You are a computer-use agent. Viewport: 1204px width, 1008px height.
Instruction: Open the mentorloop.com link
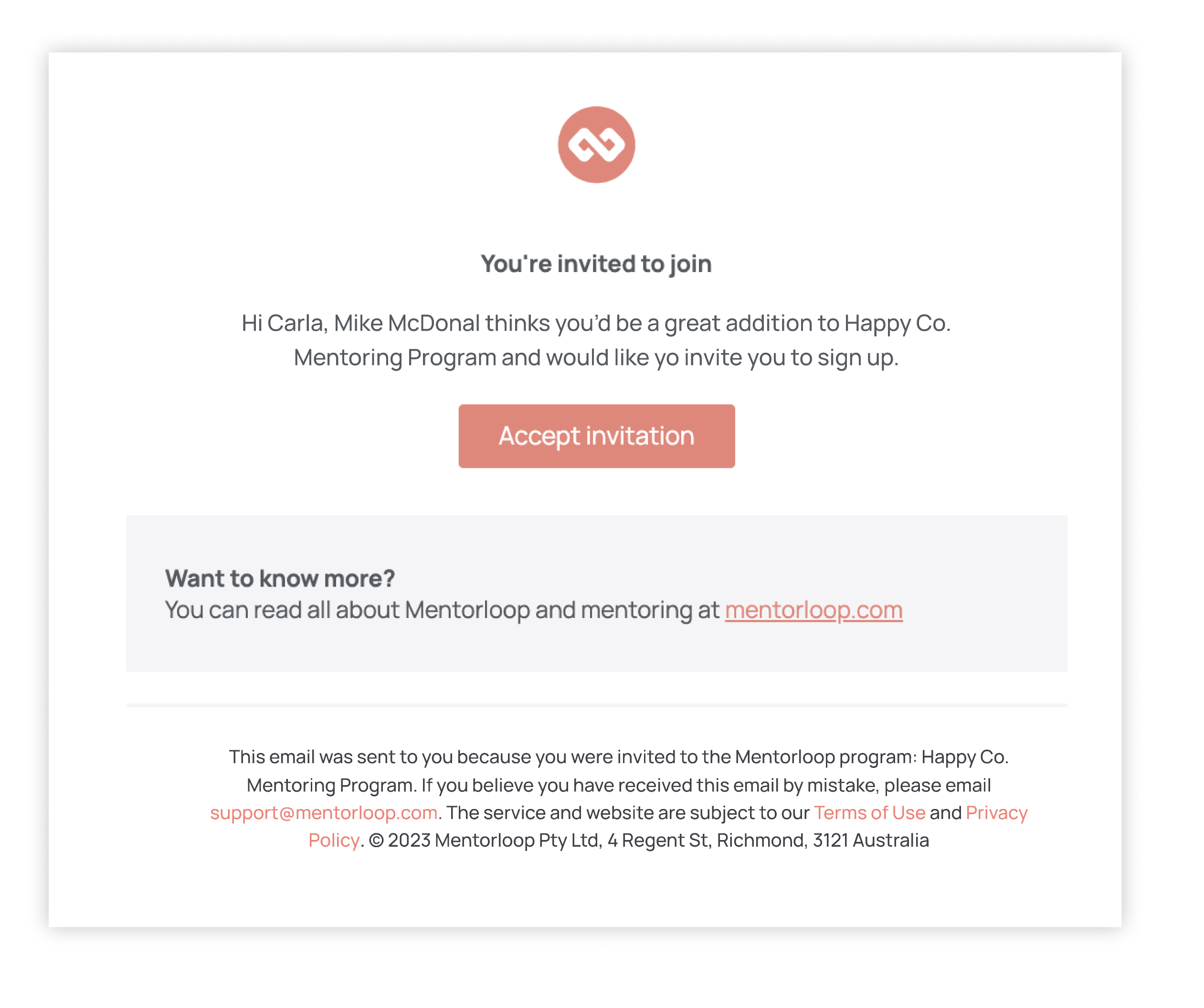tap(813, 610)
